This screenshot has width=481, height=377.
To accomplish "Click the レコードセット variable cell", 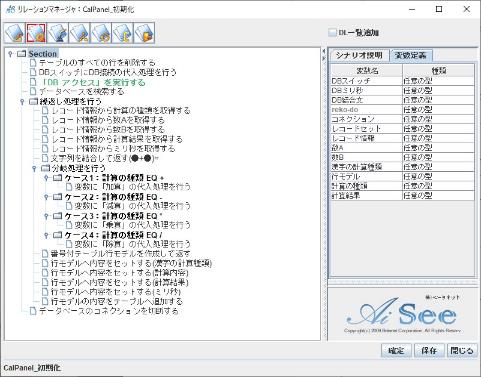I will (367, 129).
